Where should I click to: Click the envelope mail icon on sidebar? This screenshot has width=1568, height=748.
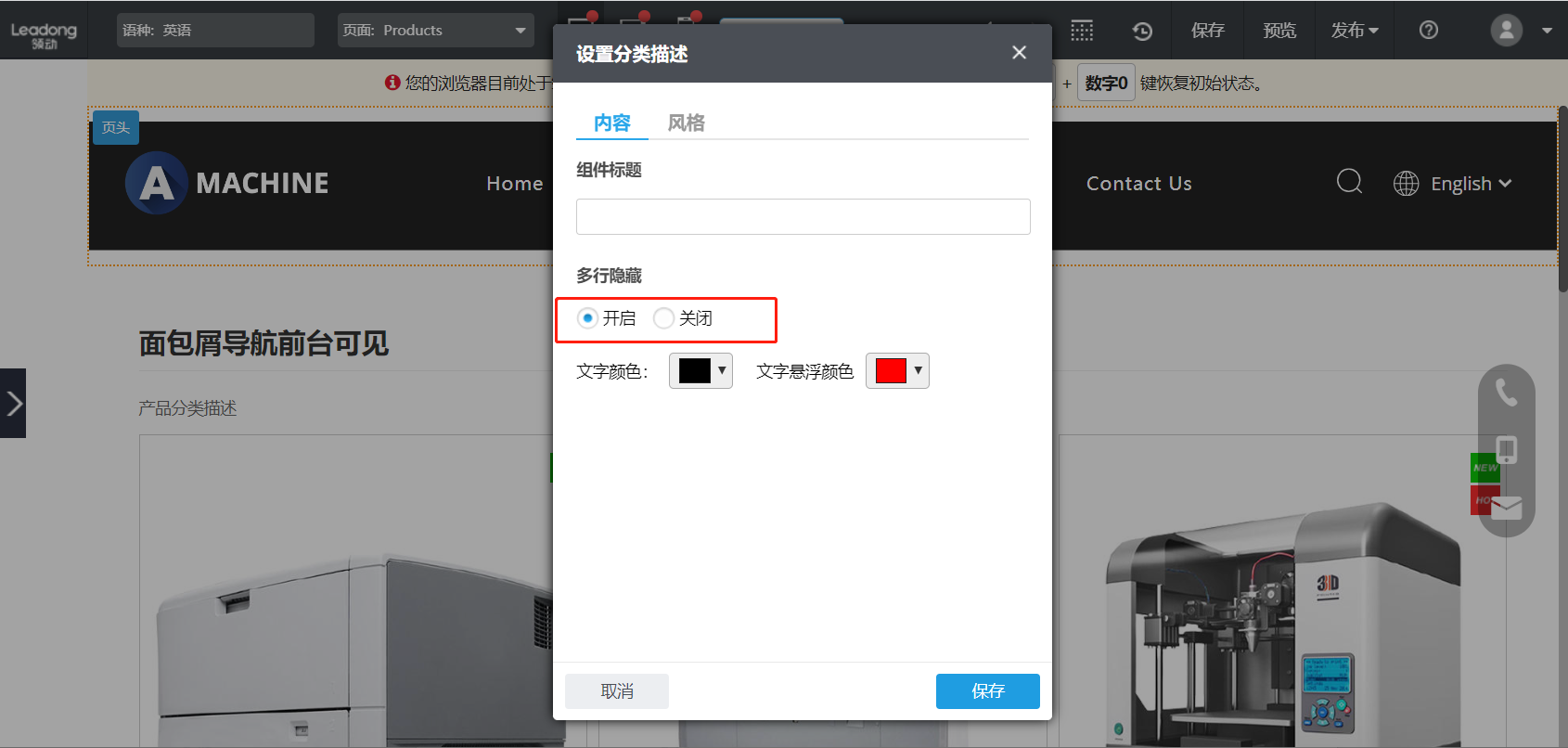coord(1506,508)
